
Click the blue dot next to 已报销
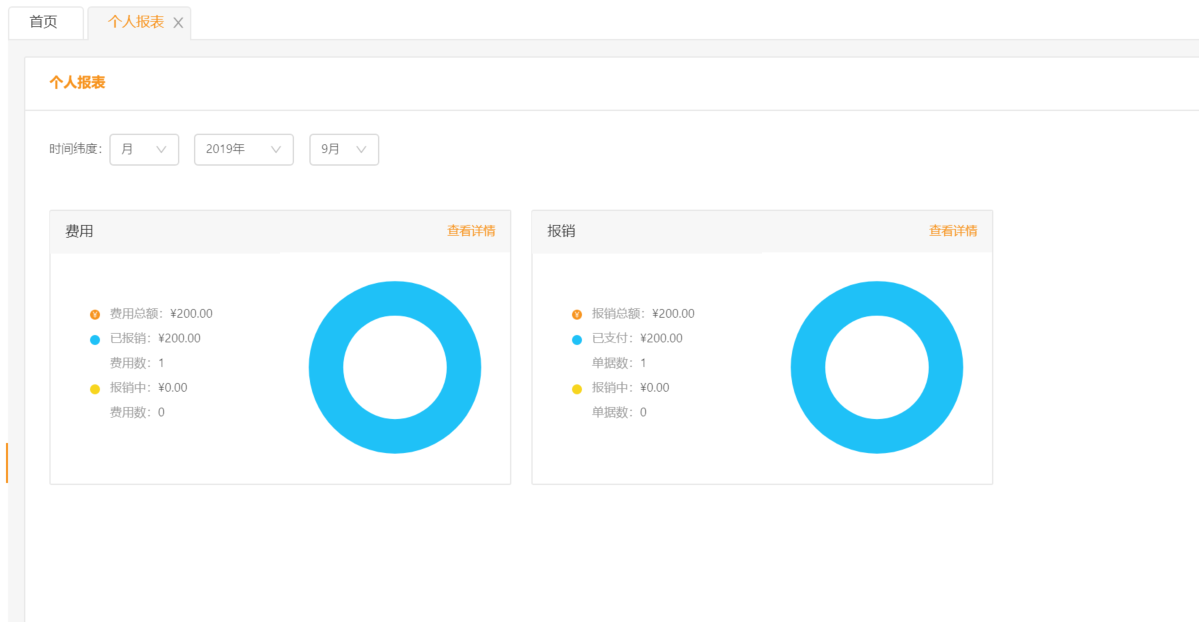click(95, 339)
